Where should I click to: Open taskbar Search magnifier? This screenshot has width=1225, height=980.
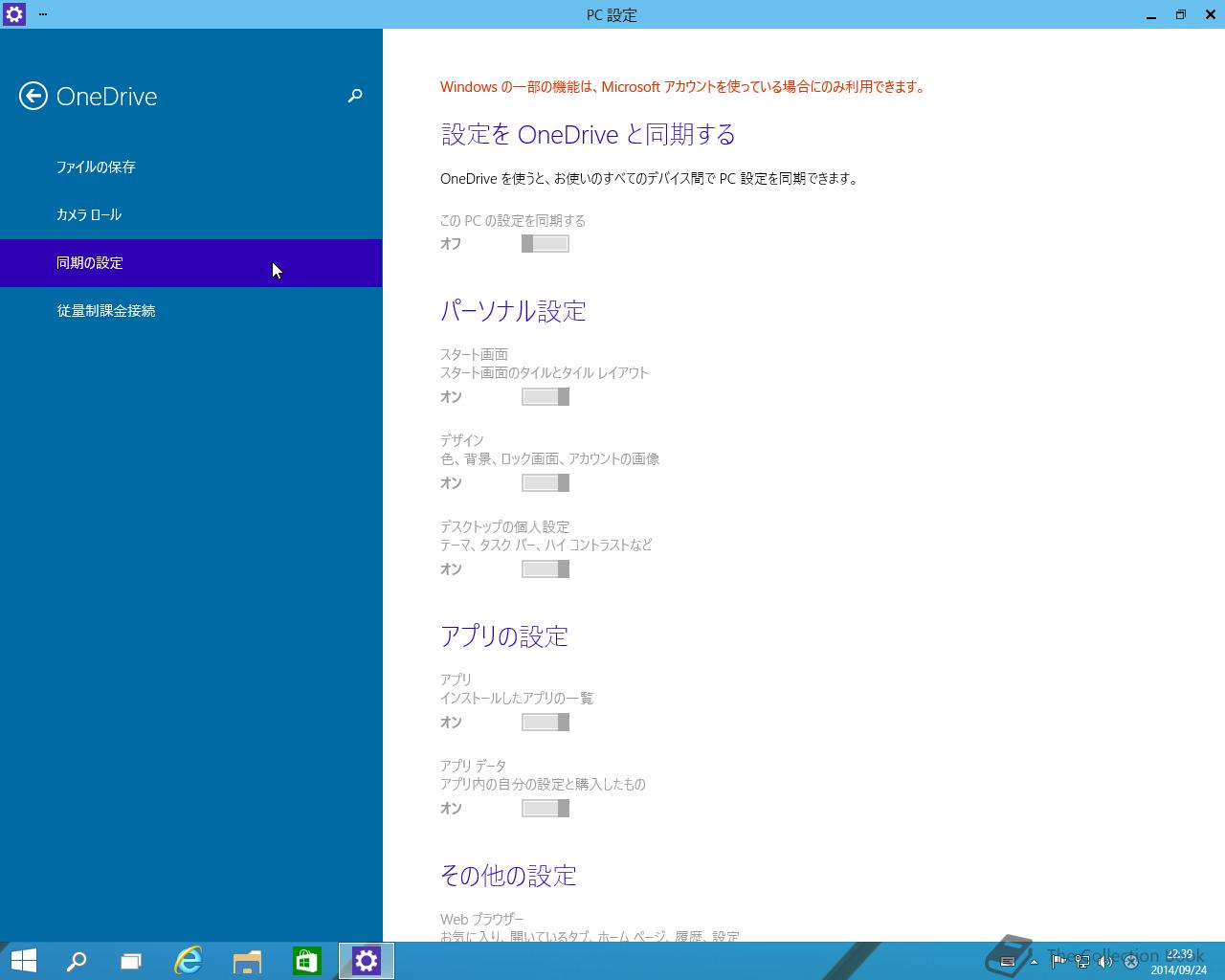(77, 961)
